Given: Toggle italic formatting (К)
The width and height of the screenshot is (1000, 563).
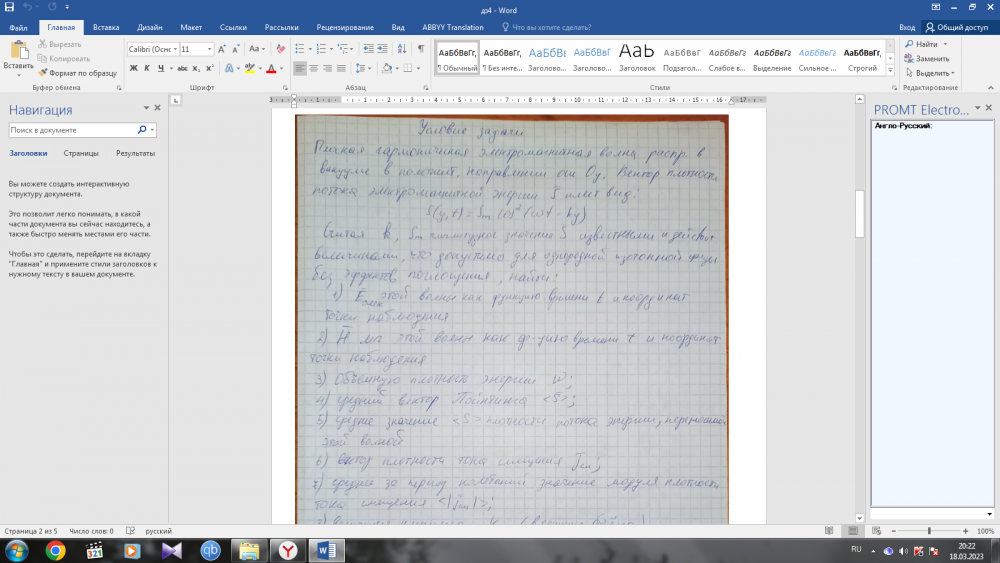Looking at the screenshot, I should pyautogui.click(x=146, y=68).
